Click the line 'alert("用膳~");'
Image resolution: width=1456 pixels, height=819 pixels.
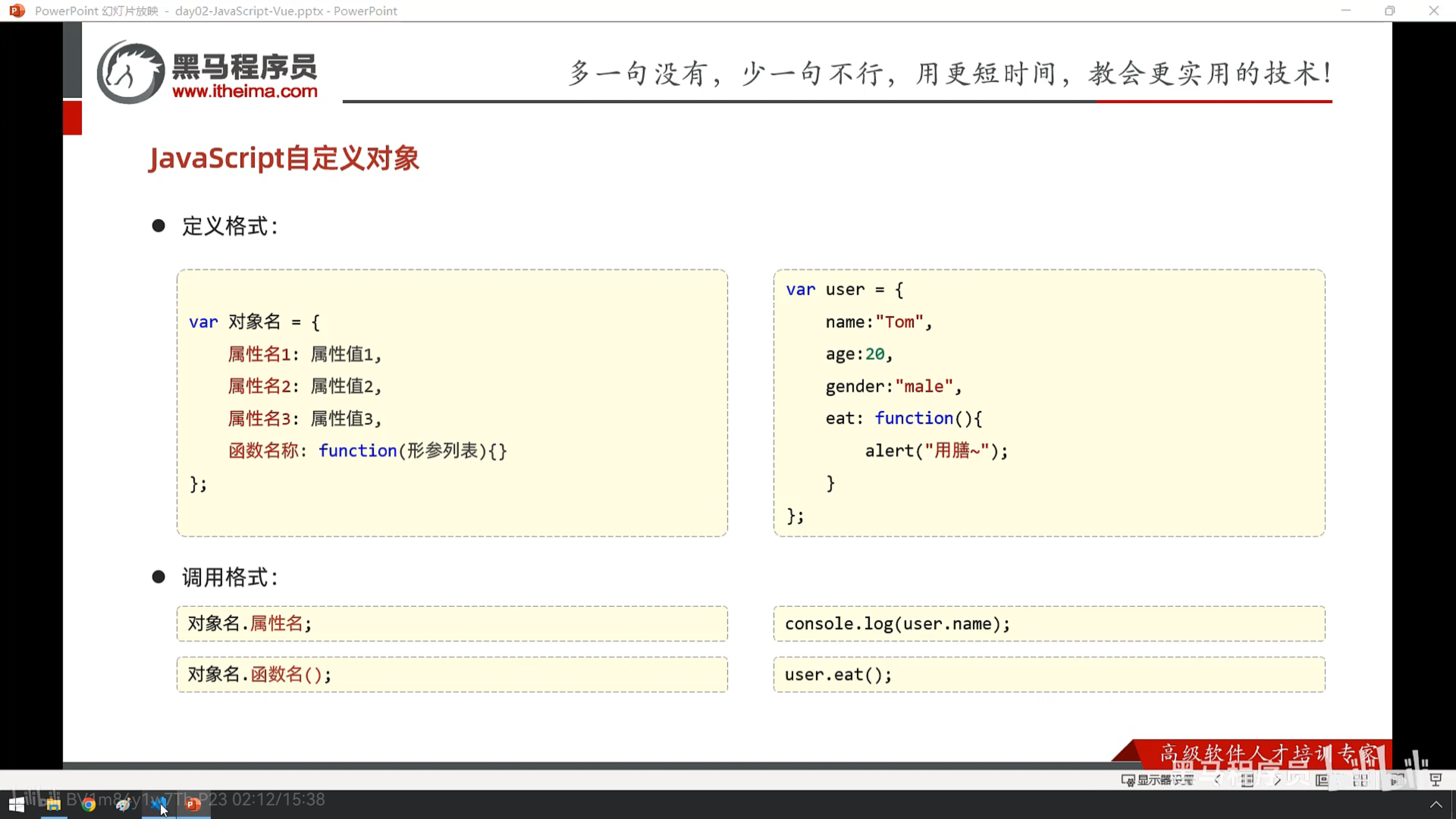click(936, 450)
